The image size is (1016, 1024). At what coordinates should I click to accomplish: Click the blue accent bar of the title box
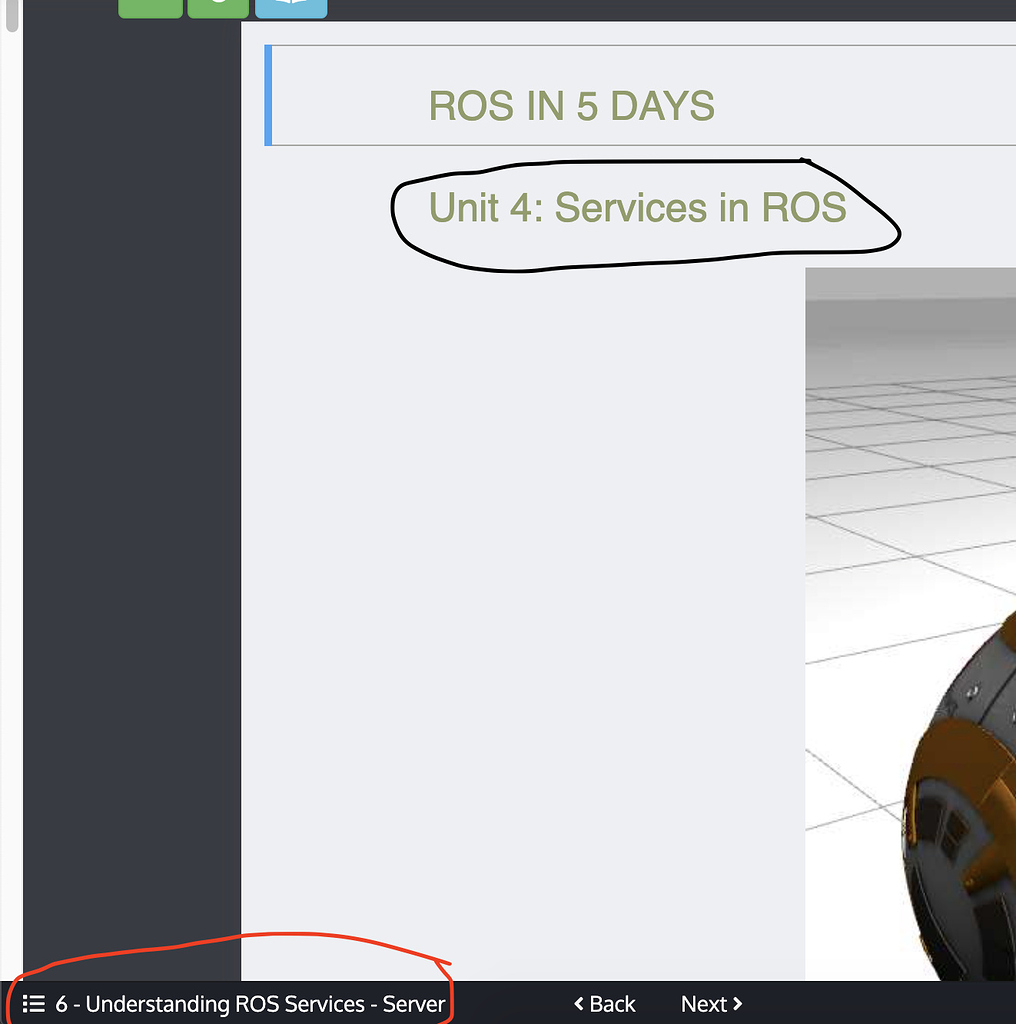[x=268, y=95]
